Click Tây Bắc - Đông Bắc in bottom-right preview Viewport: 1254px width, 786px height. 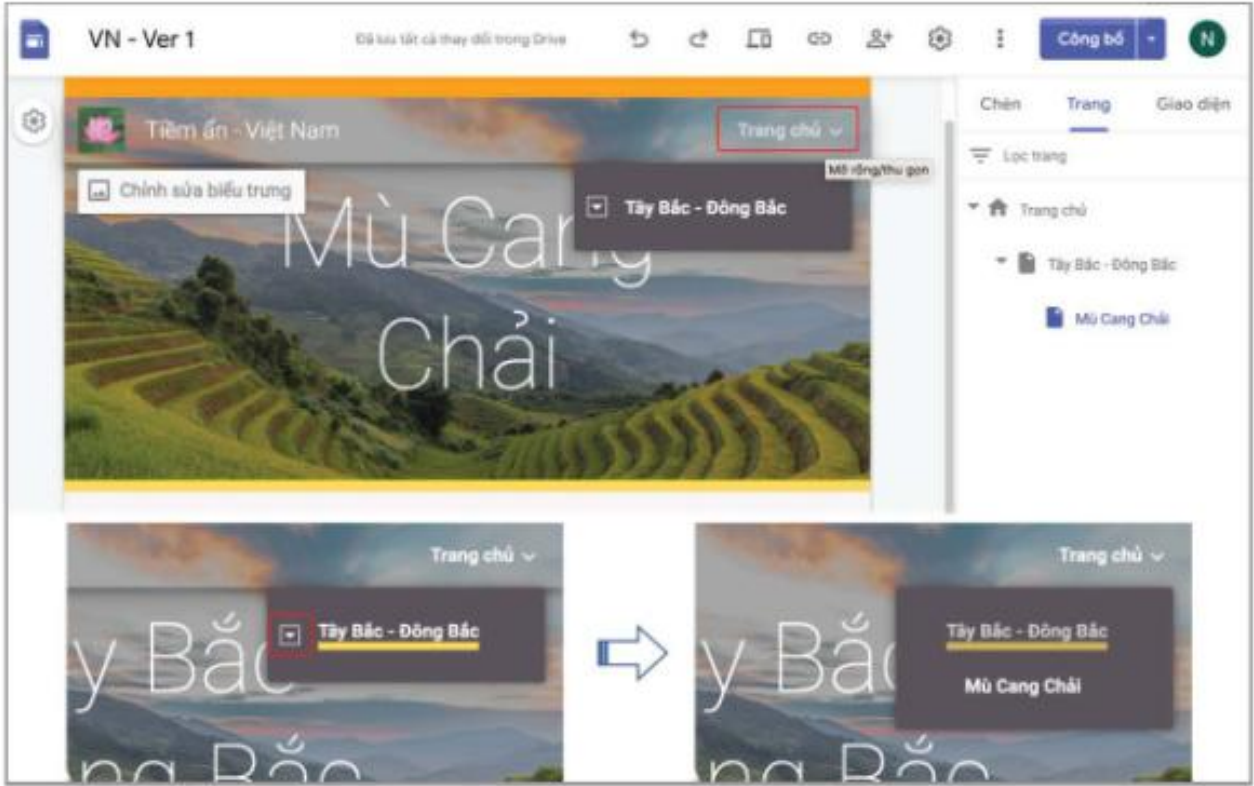pyautogui.click(x=1027, y=632)
